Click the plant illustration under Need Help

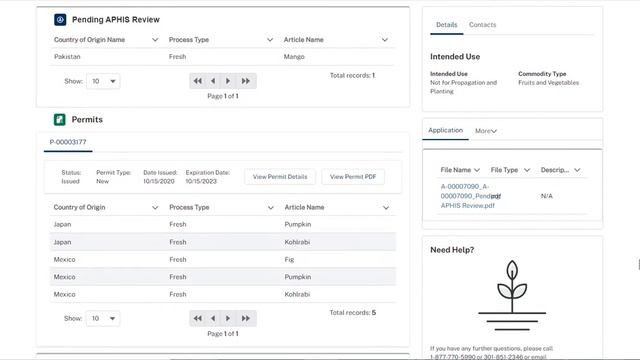(x=512, y=295)
